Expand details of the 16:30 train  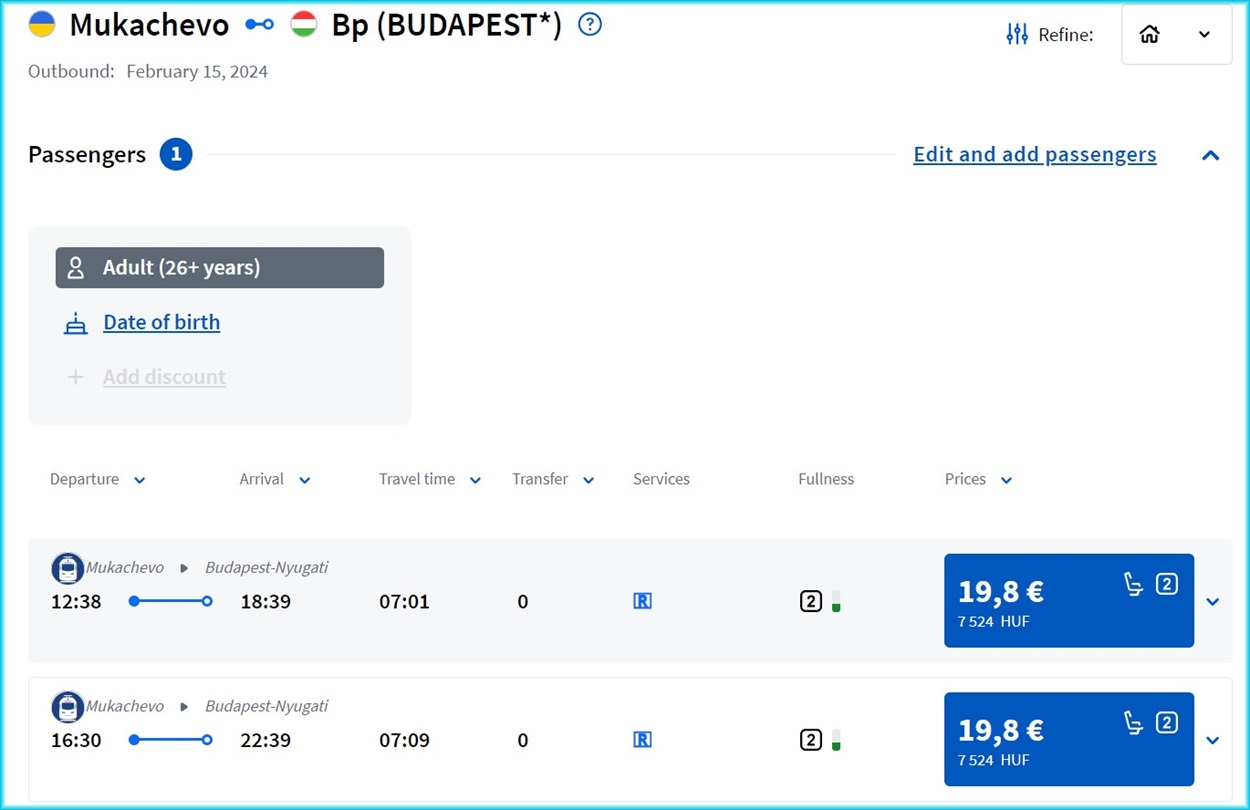(1212, 741)
